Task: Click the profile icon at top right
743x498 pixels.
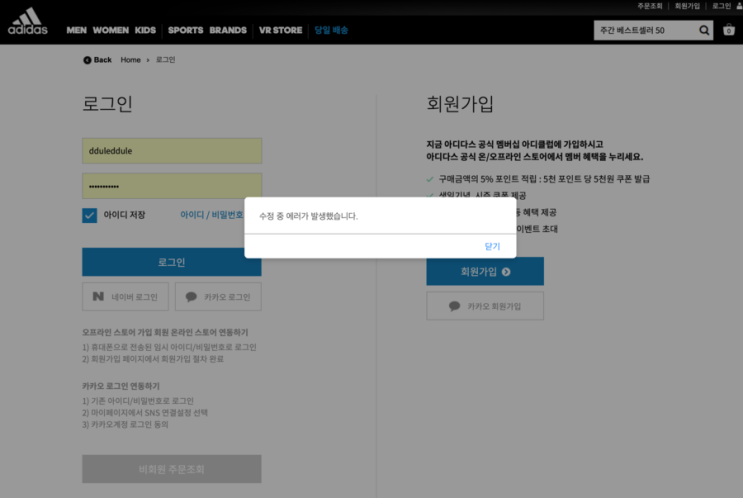Action: [x=740, y=6]
